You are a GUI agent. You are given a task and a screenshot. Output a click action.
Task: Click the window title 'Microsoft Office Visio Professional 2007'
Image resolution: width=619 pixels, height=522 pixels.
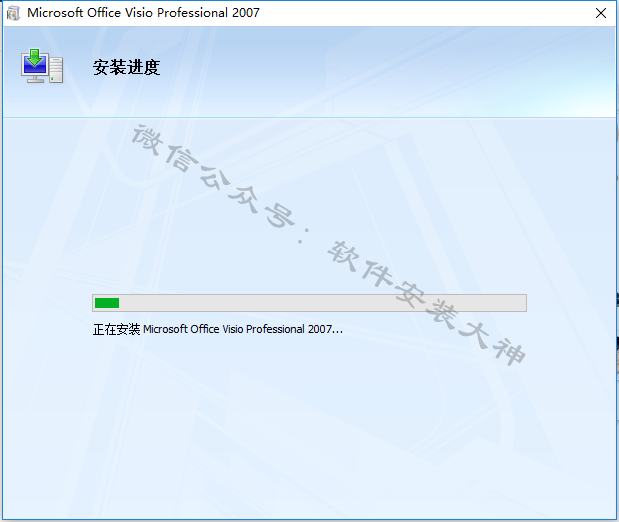[143, 13]
